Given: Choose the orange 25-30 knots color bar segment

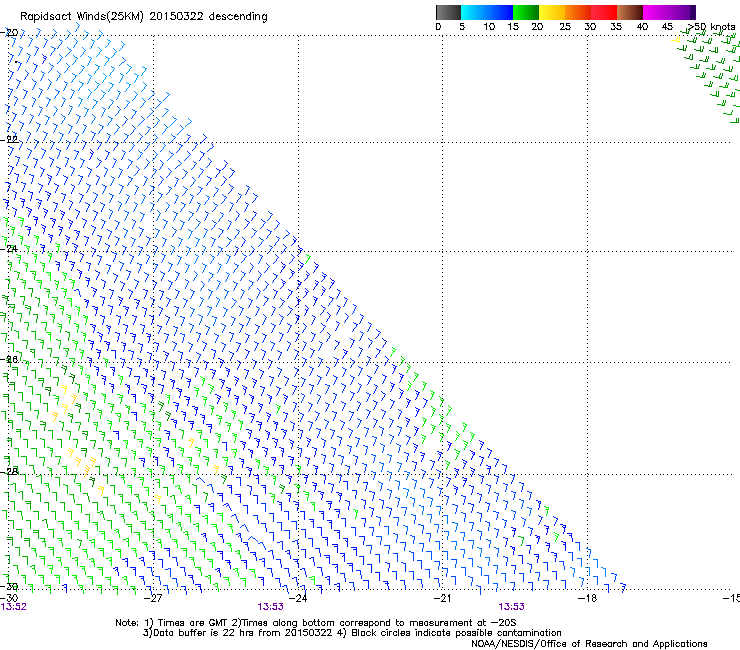Looking at the screenshot, I should click(578, 12).
